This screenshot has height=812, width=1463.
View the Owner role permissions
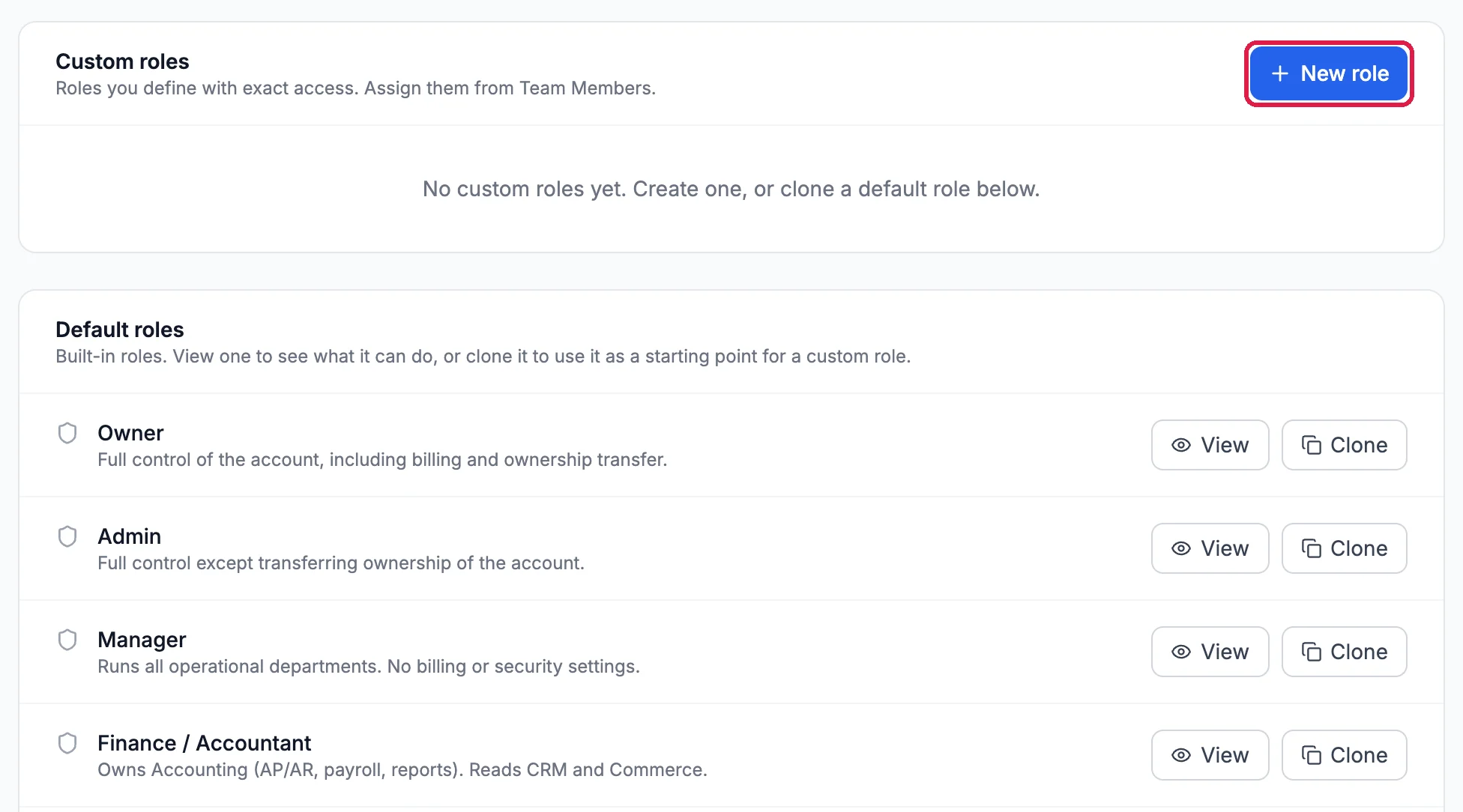click(1210, 445)
